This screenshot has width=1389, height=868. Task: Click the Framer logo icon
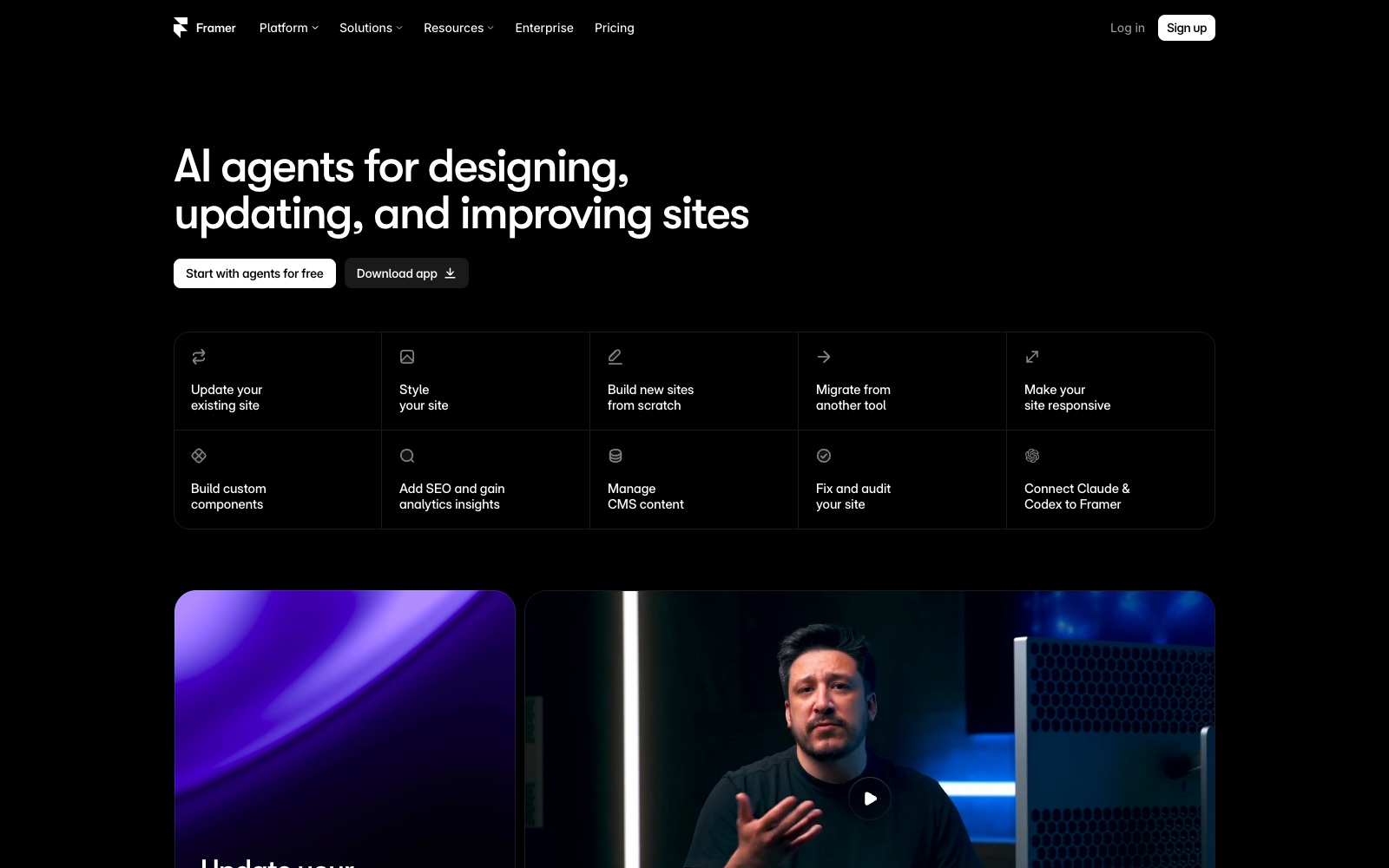(181, 28)
